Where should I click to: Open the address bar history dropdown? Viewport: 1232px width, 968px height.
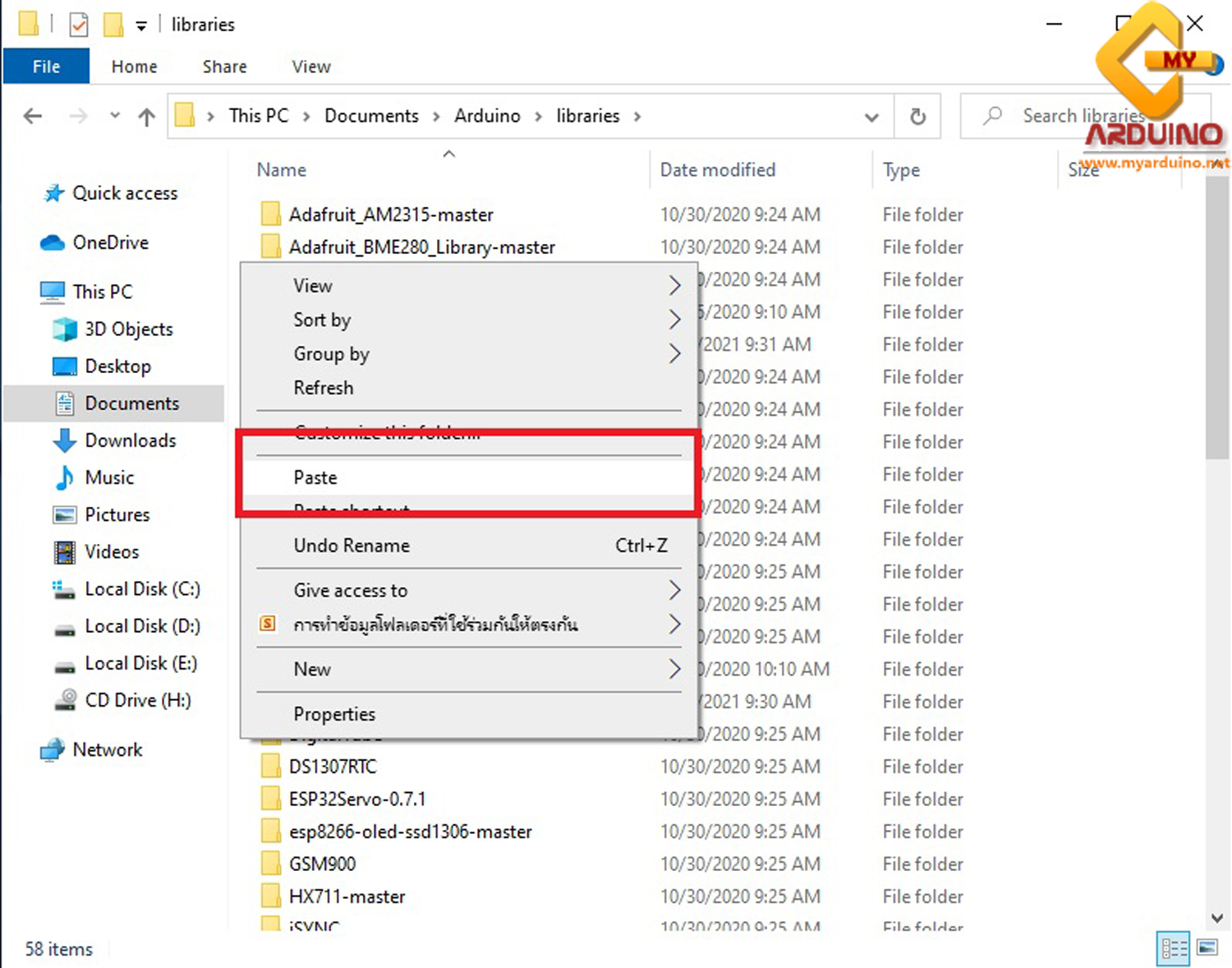pyautogui.click(x=871, y=117)
